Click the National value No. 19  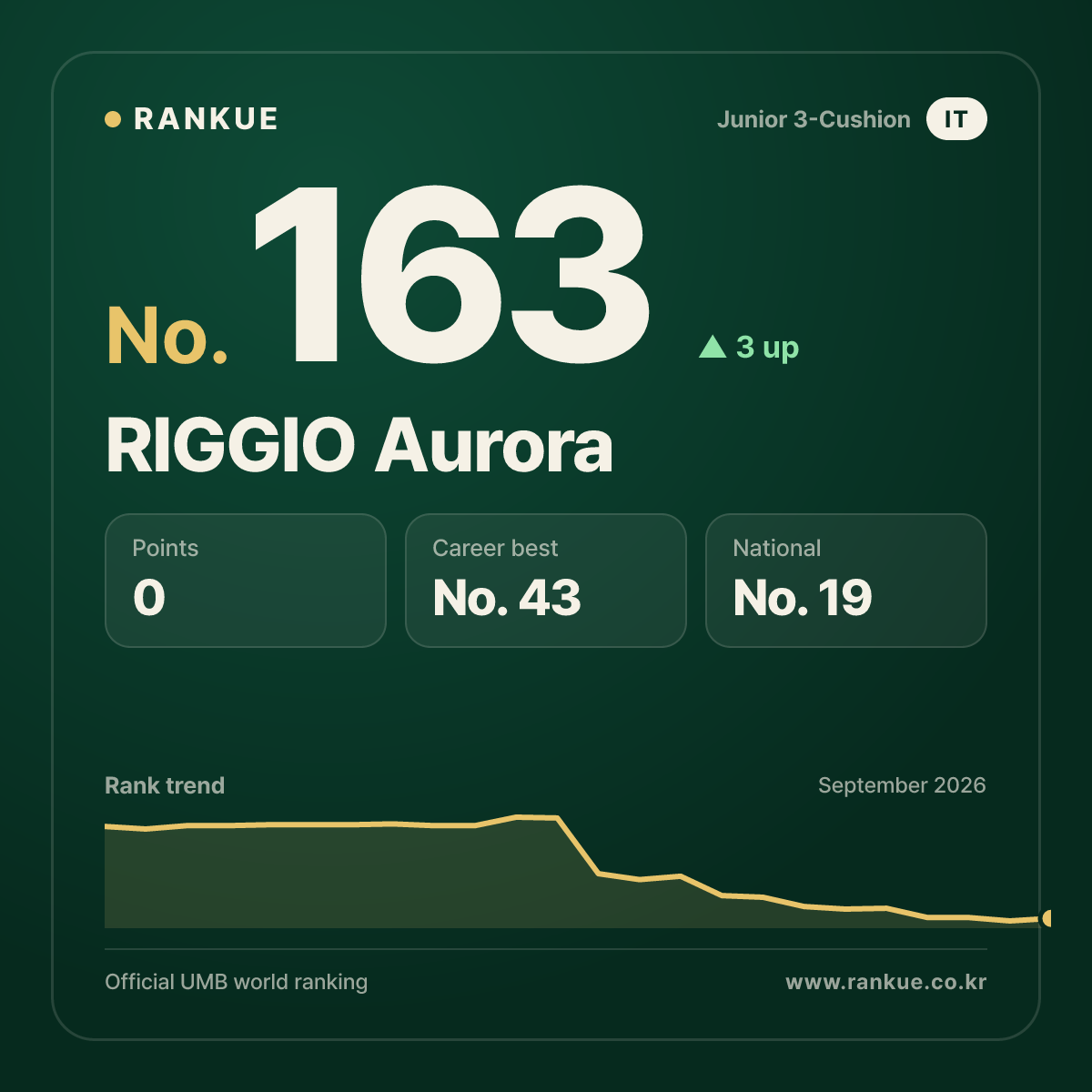pyautogui.click(x=803, y=598)
